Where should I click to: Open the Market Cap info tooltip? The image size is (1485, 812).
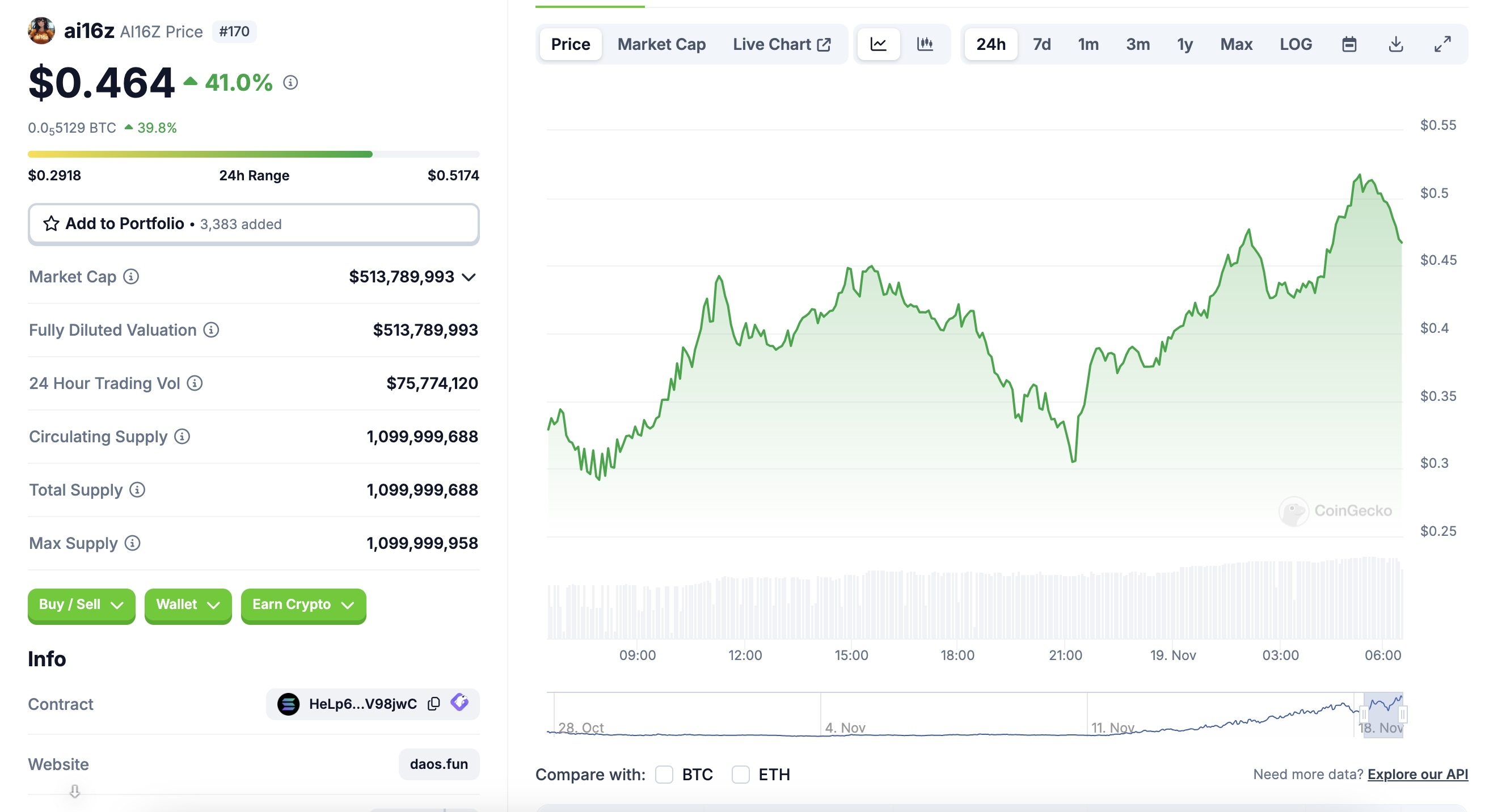click(x=132, y=277)
